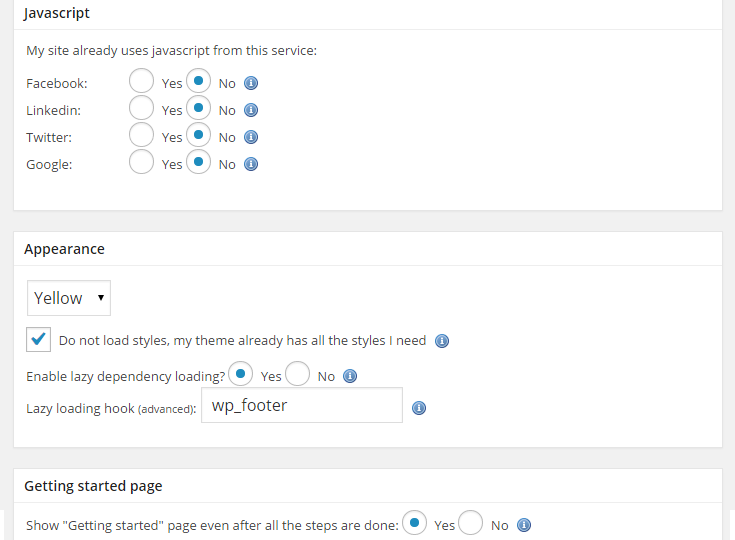This screenshot has height=540, width=735.
Task: Show info about not loading styles
Action: click(442, 341)
